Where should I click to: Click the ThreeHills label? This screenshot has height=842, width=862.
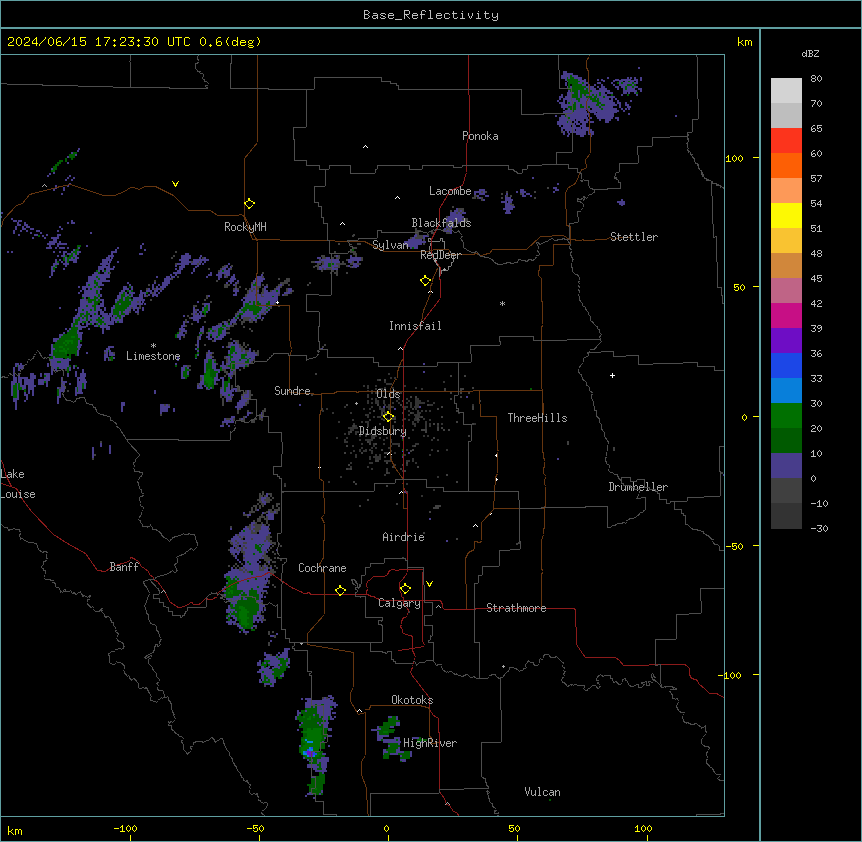point(537,418)
